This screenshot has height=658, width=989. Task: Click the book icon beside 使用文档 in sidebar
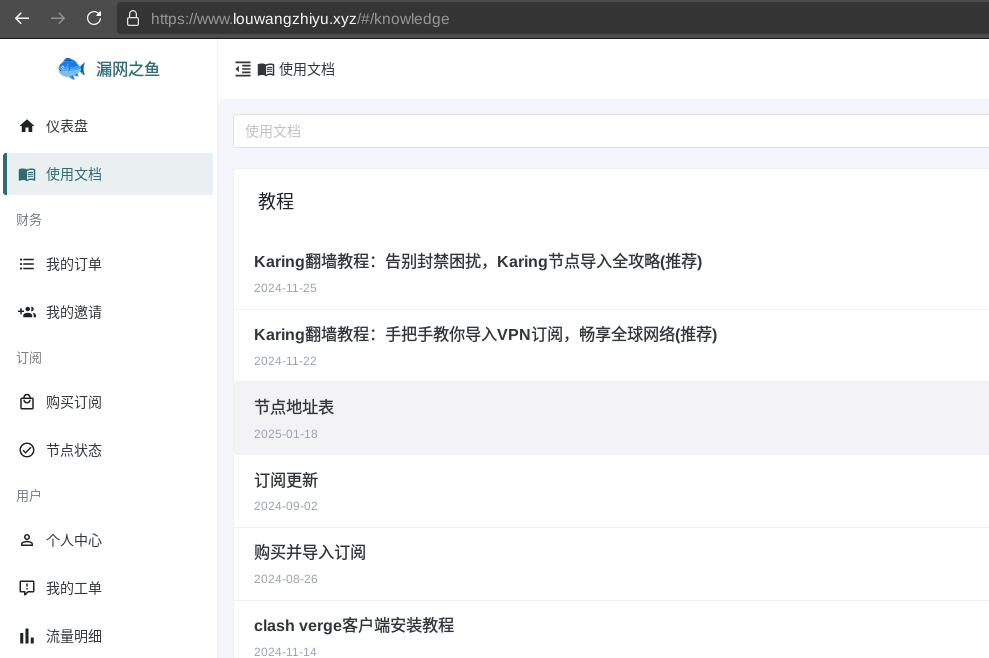click(x=27, y=174)
